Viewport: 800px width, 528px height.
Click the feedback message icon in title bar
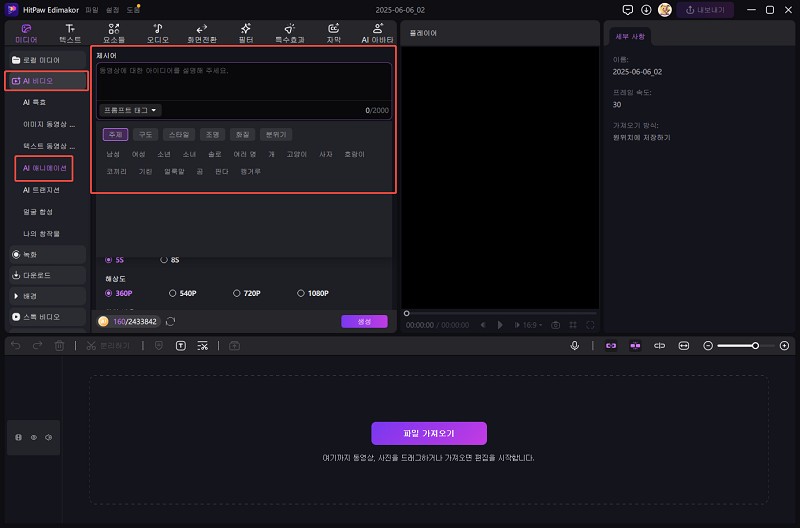627,9
